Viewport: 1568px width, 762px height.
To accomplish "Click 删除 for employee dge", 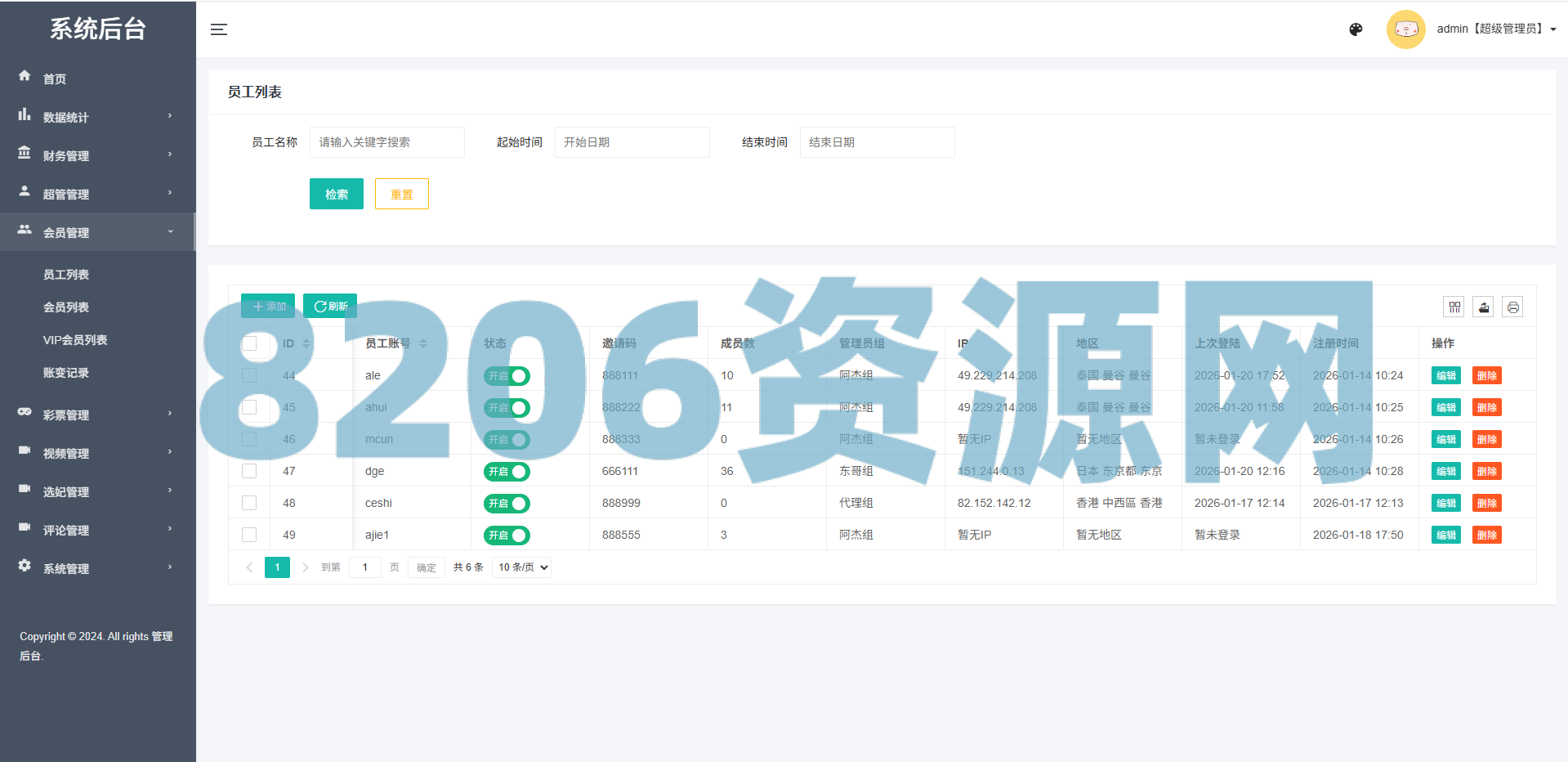I will 1487,472.
